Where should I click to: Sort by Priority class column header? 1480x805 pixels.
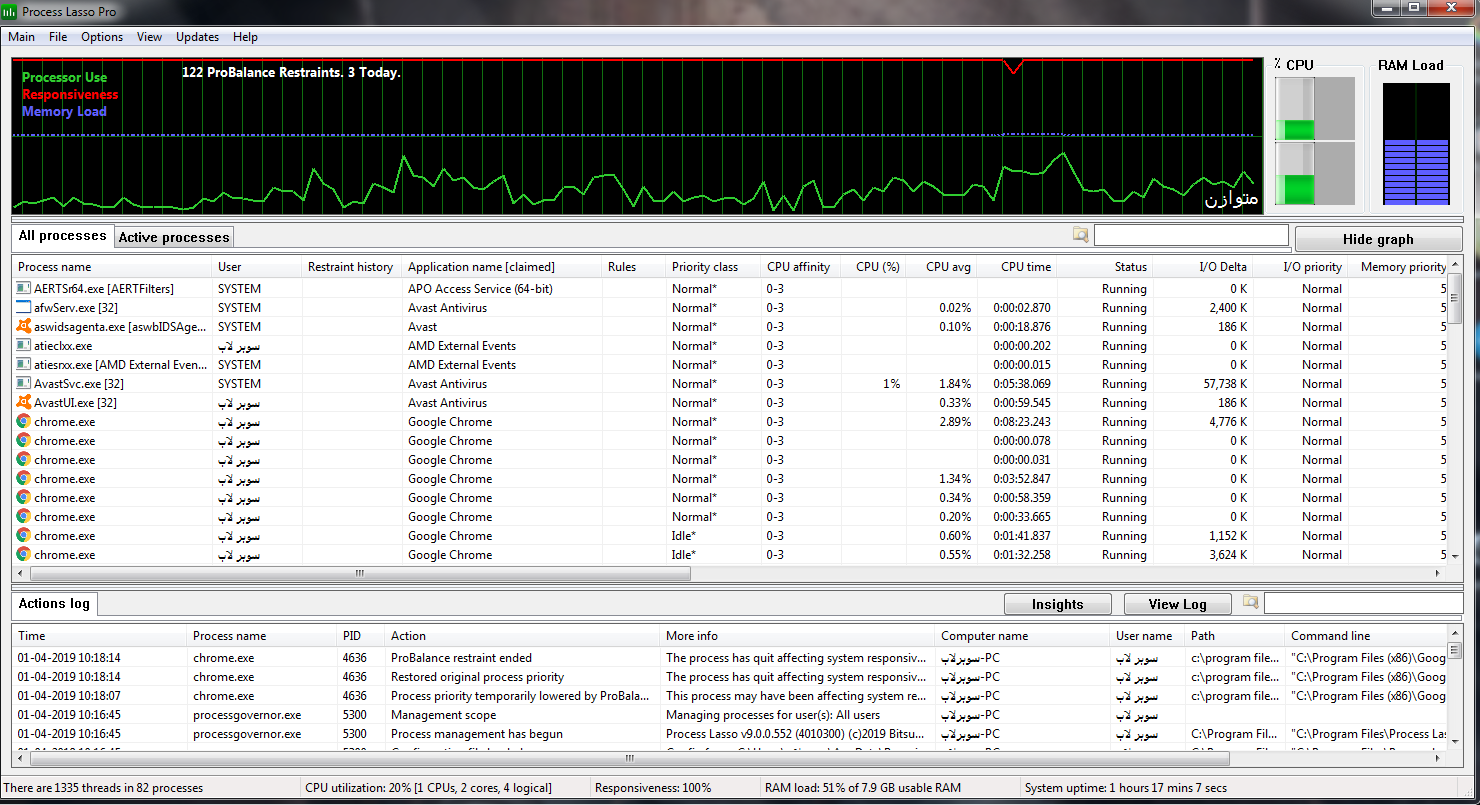coord(714,267)
